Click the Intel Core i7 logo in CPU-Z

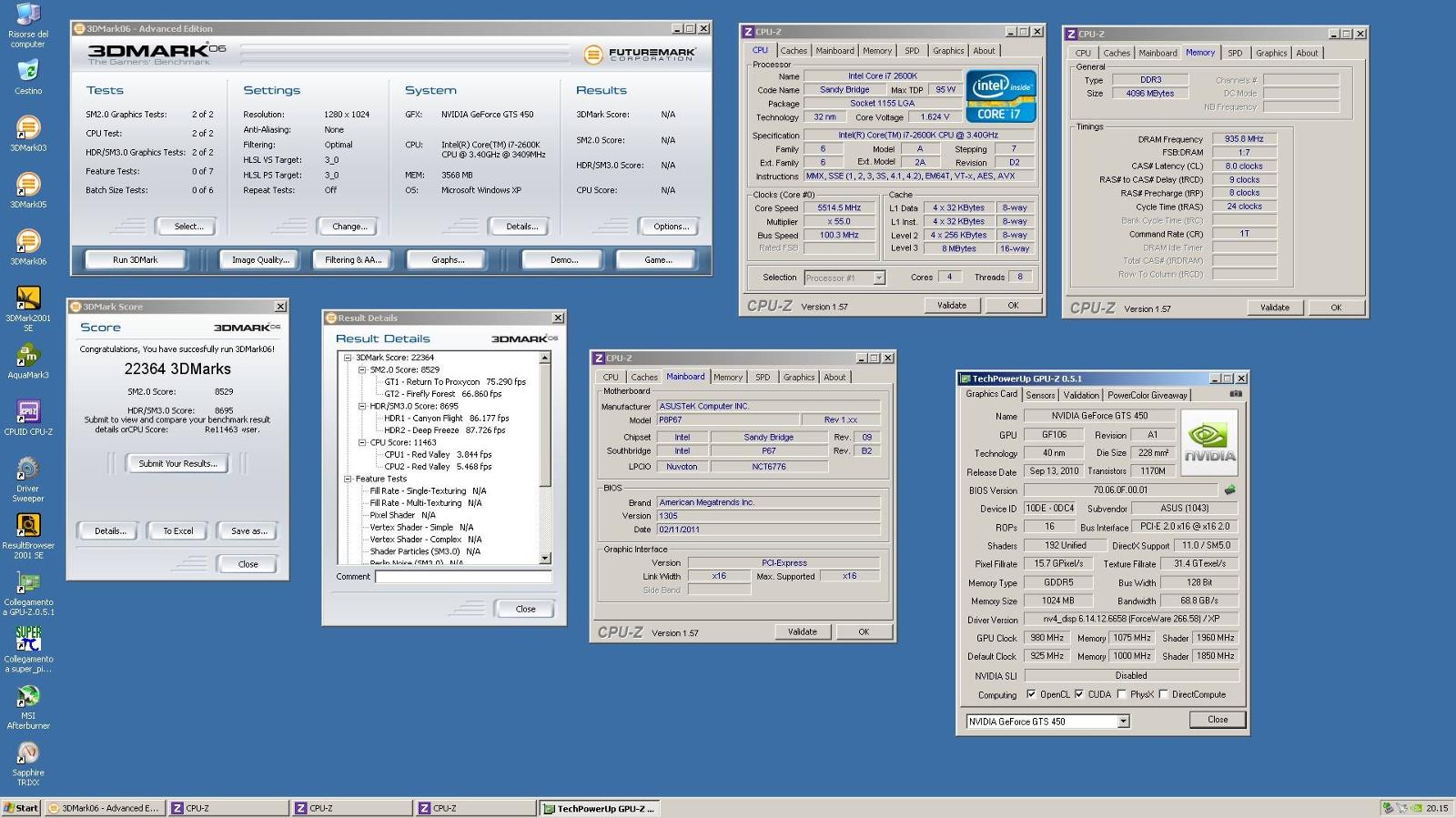click(x=1001, y=96)
